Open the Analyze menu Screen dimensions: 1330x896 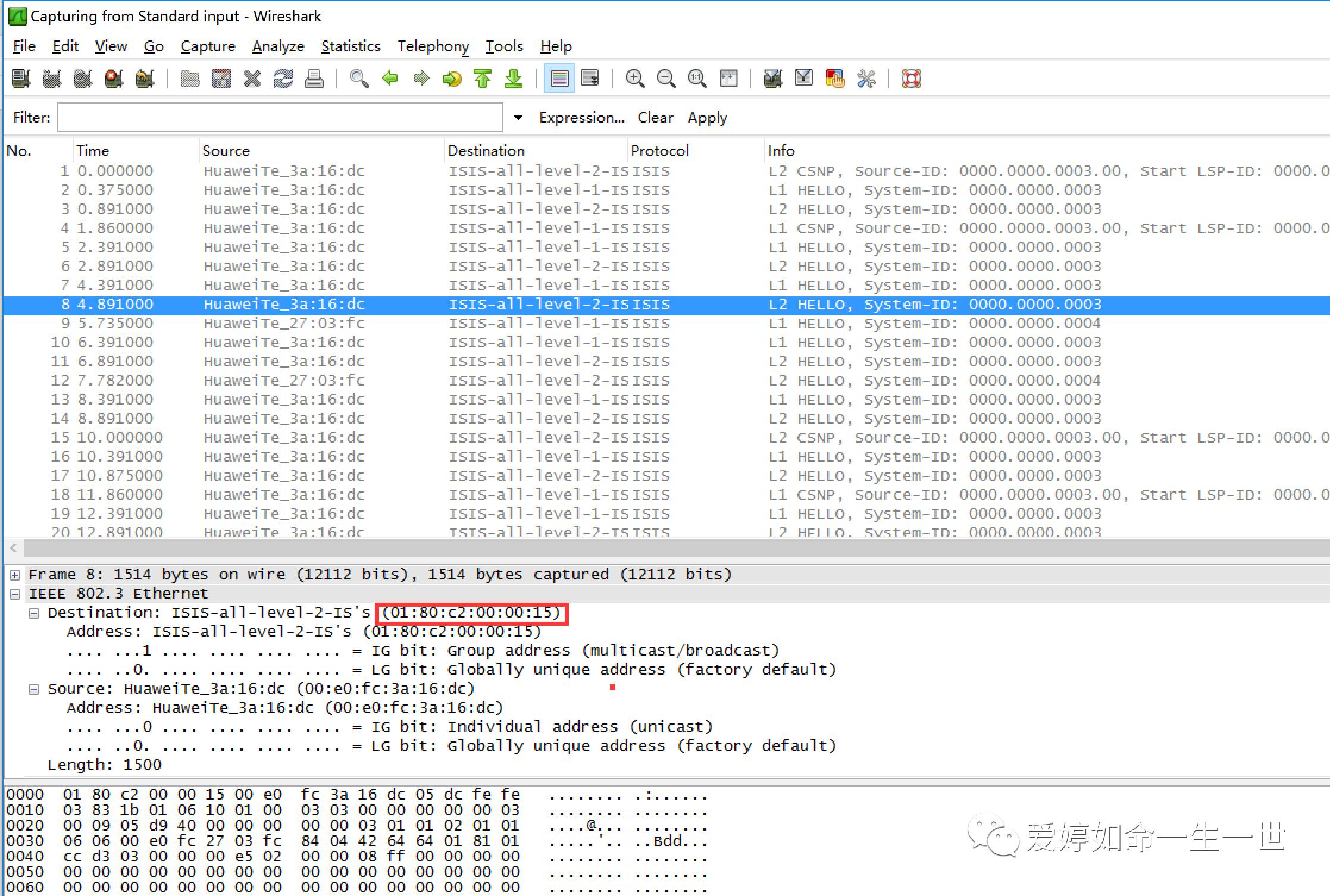(x=278, y=46)
